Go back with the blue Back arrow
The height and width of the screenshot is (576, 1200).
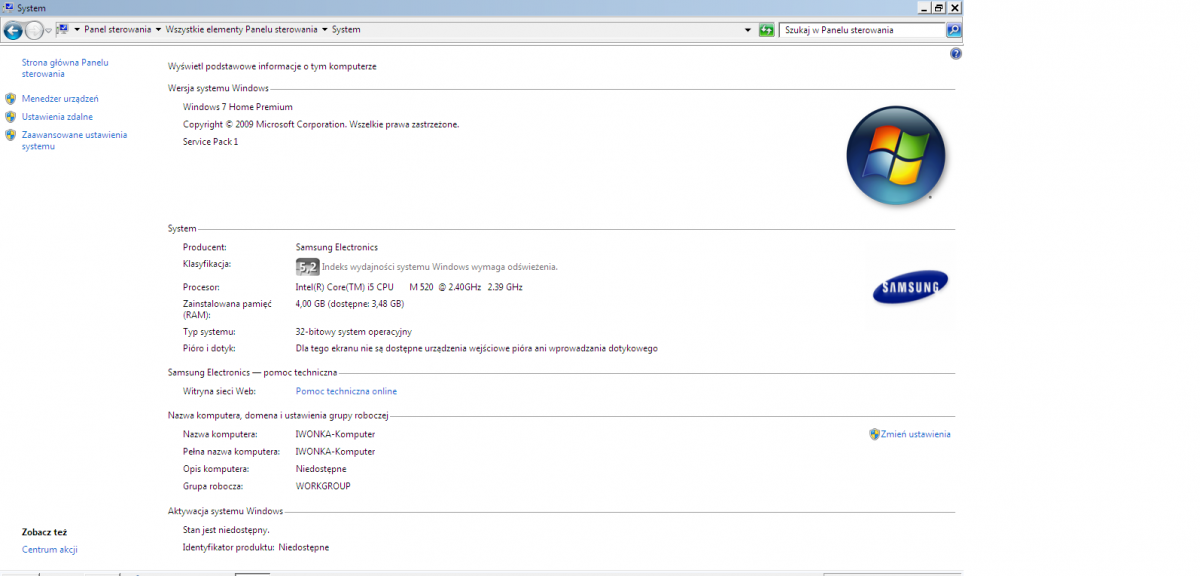[x=14, y=30]
